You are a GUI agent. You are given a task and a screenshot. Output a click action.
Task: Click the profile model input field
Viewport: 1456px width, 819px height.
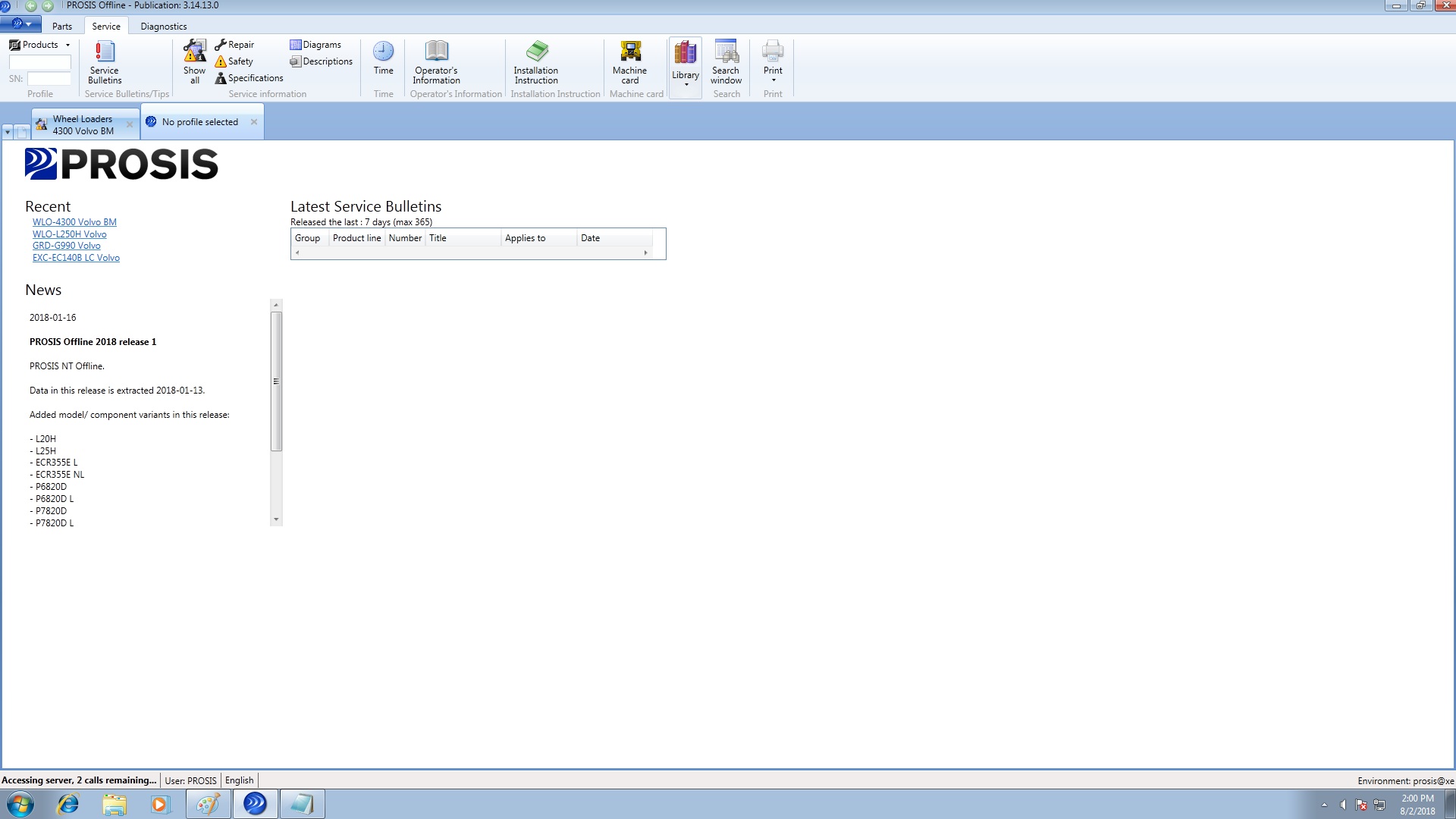(x=40, y=62)
